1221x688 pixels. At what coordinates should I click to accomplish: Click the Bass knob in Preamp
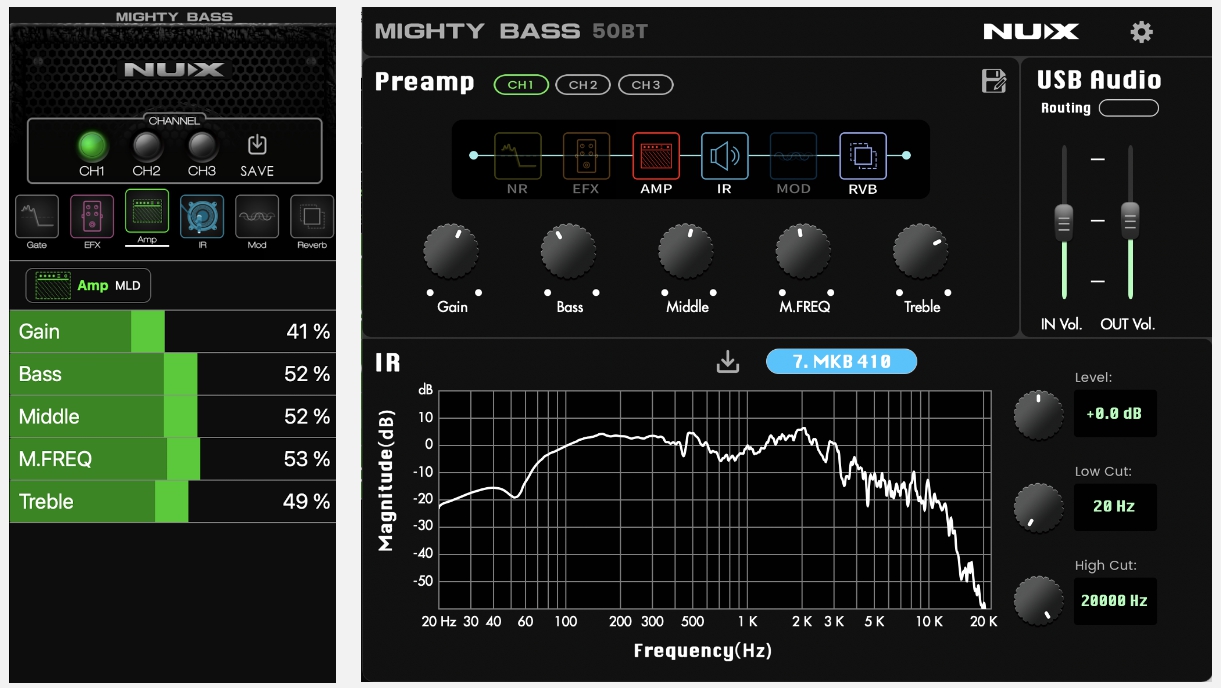coord(569,251)
